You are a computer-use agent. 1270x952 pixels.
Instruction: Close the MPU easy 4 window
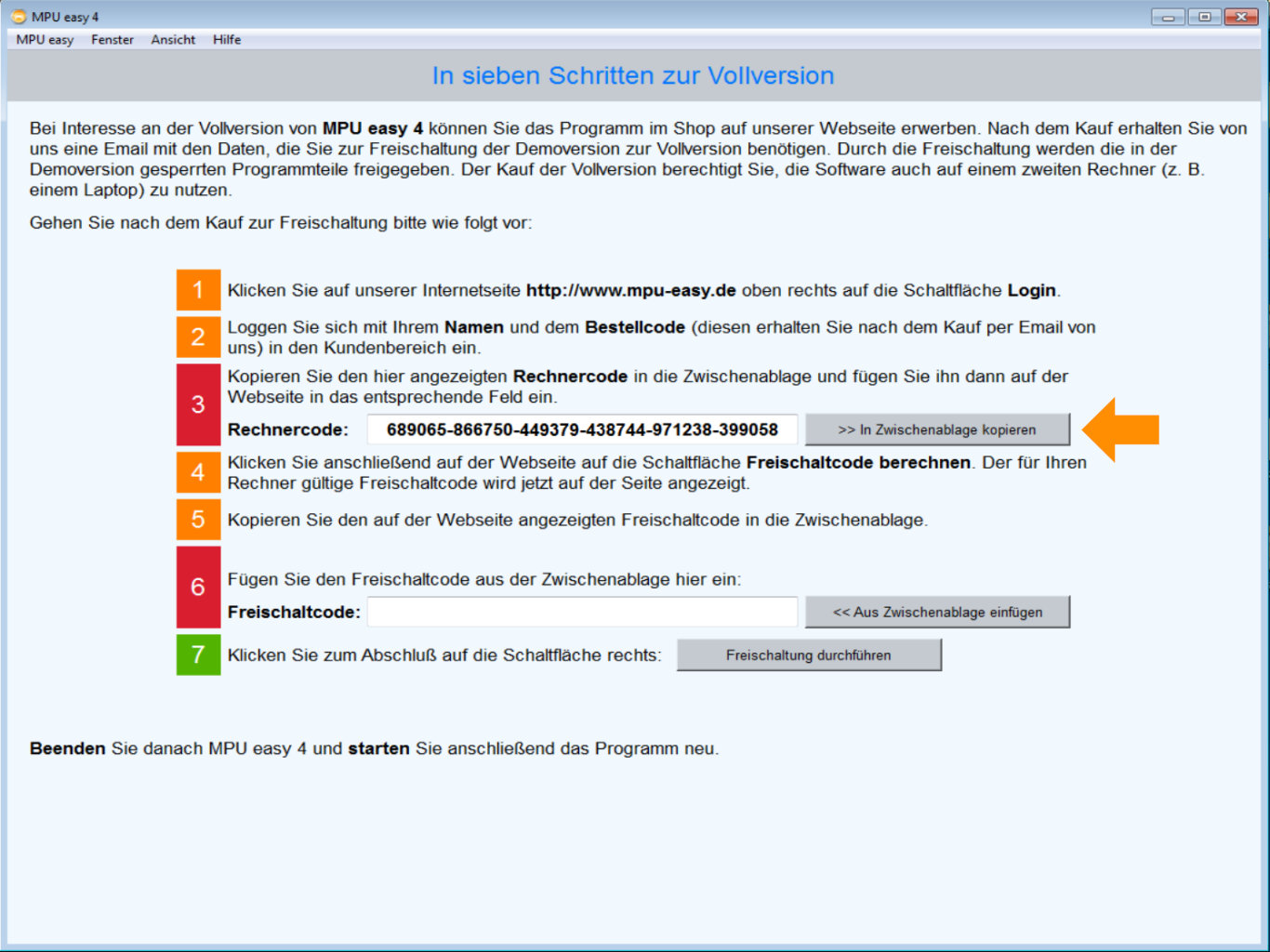click(1241, 17)
